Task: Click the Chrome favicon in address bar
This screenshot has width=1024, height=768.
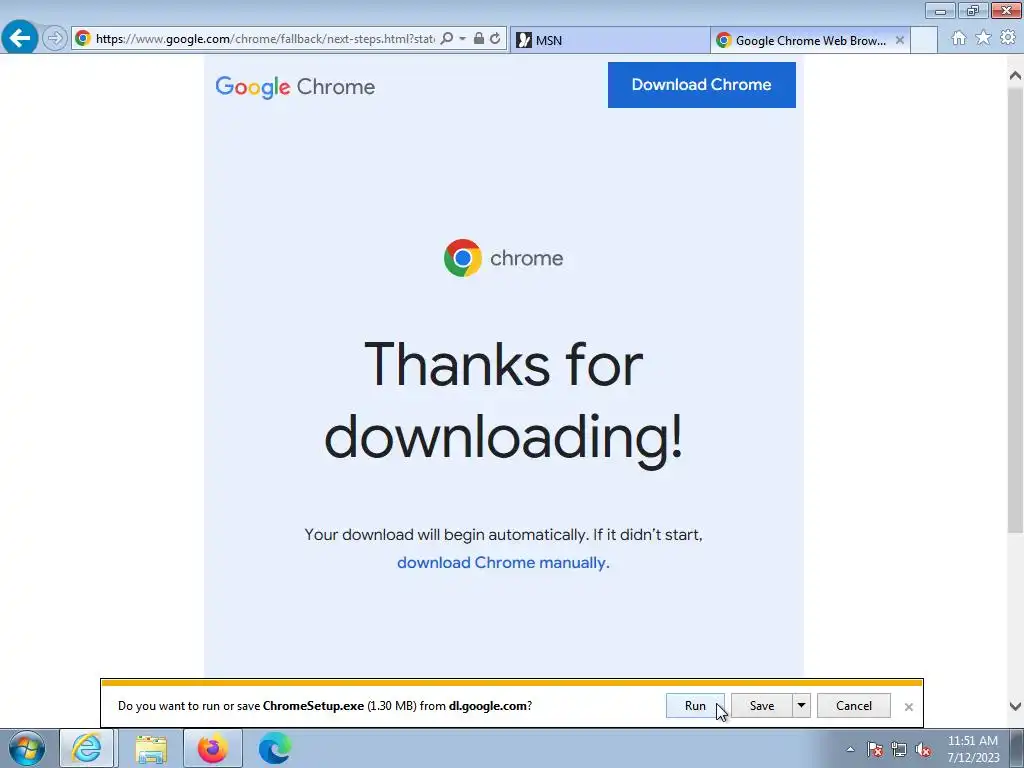Action: 83,39
